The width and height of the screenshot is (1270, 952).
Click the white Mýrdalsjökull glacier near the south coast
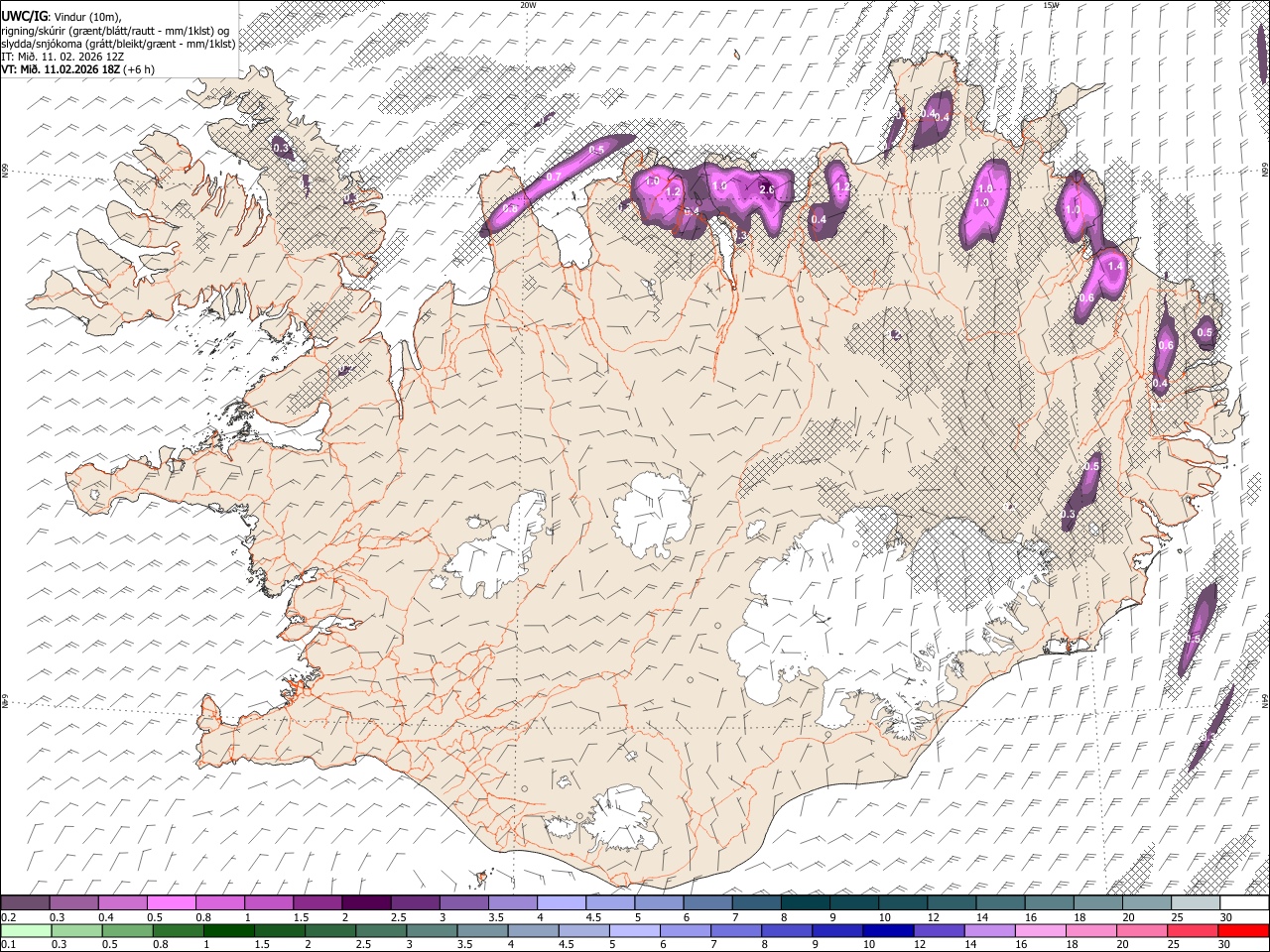pyautogui.click(x=620, y=818)
